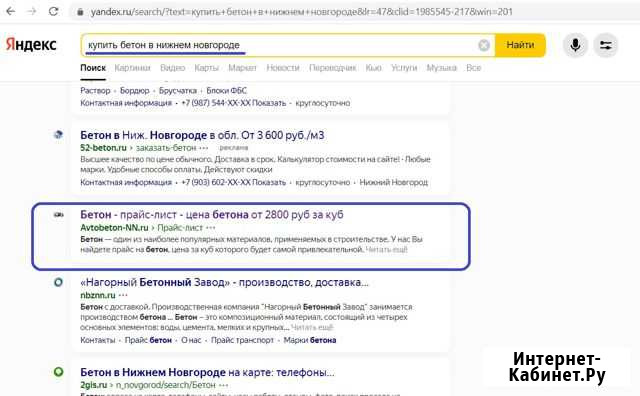Switch to the Музыка tab
The image size is (640, 396).
442,68
